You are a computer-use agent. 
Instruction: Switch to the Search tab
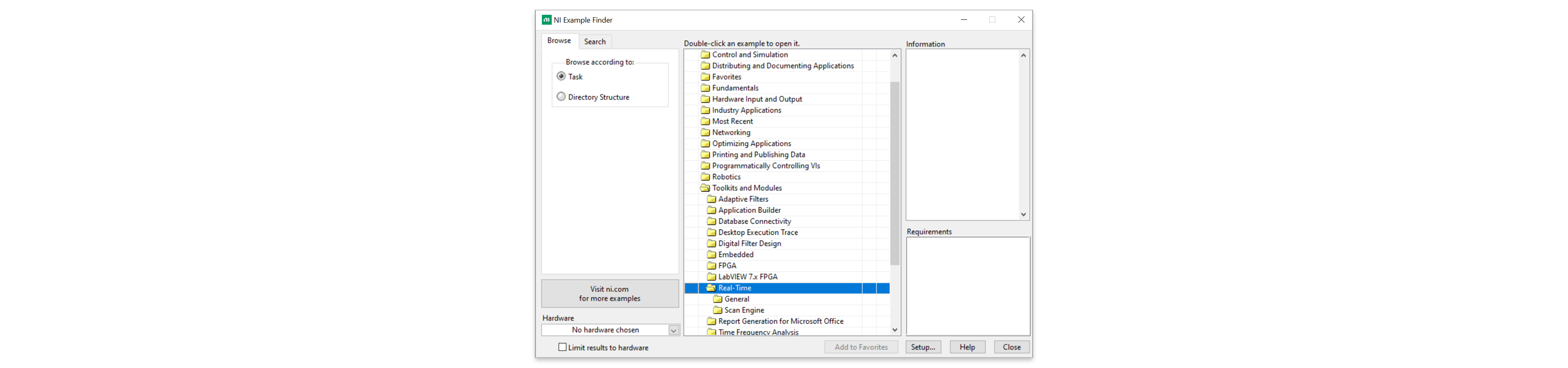pyautogui.click(x=595, y=41)
